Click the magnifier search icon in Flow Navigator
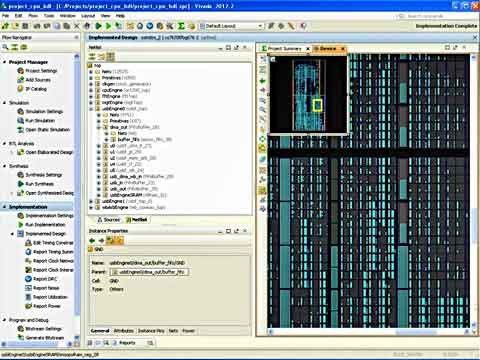This screenshot has height=360, width=480. click(5, 47)
